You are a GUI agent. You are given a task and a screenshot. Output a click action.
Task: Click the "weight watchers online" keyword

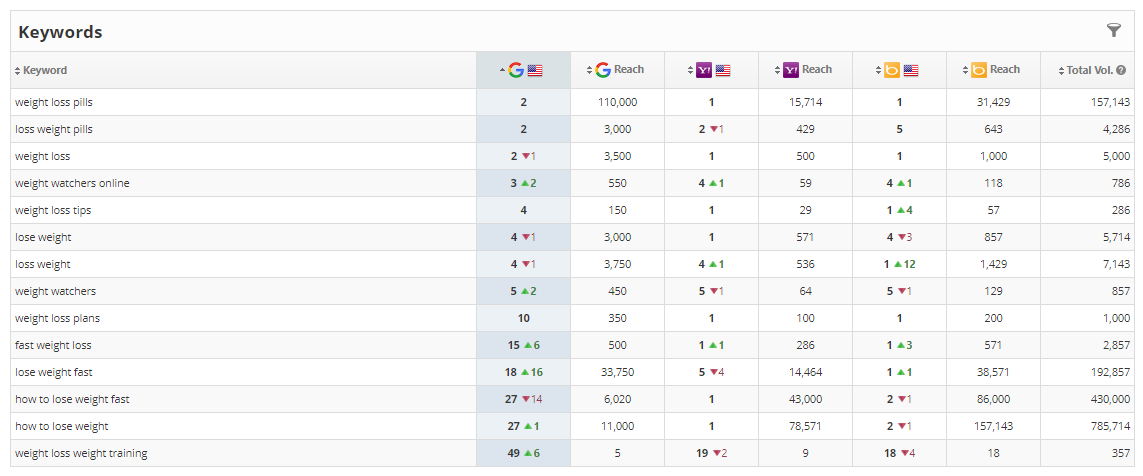72,183
